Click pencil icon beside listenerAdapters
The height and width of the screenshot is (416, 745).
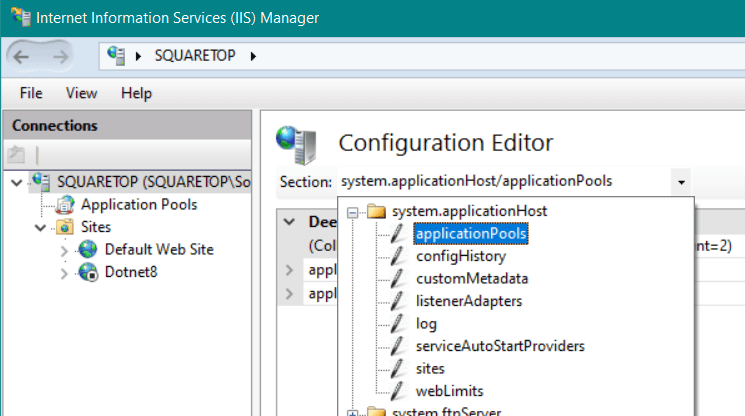(397, 301)
